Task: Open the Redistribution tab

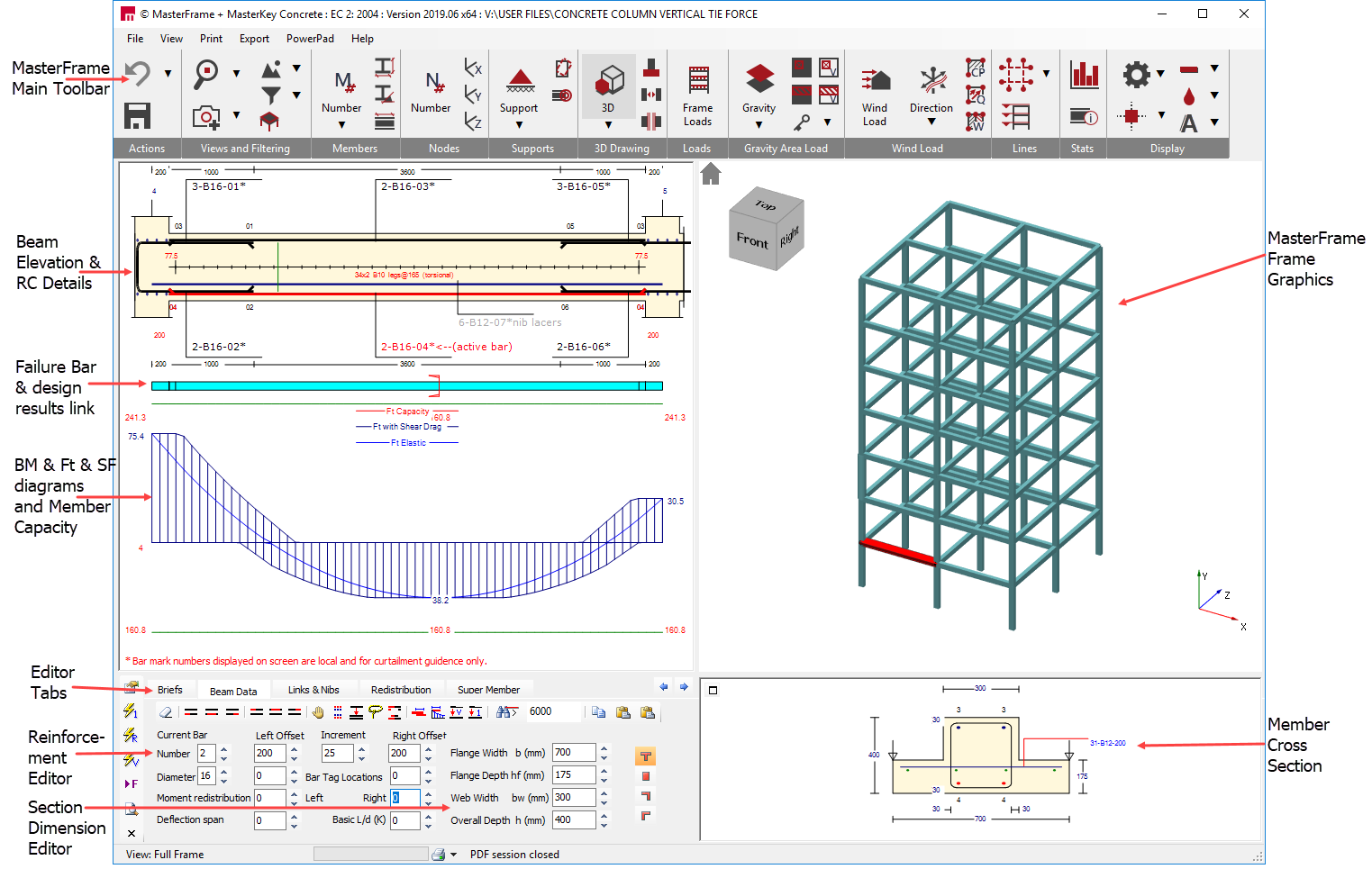Action: click(x=401, y=691)
